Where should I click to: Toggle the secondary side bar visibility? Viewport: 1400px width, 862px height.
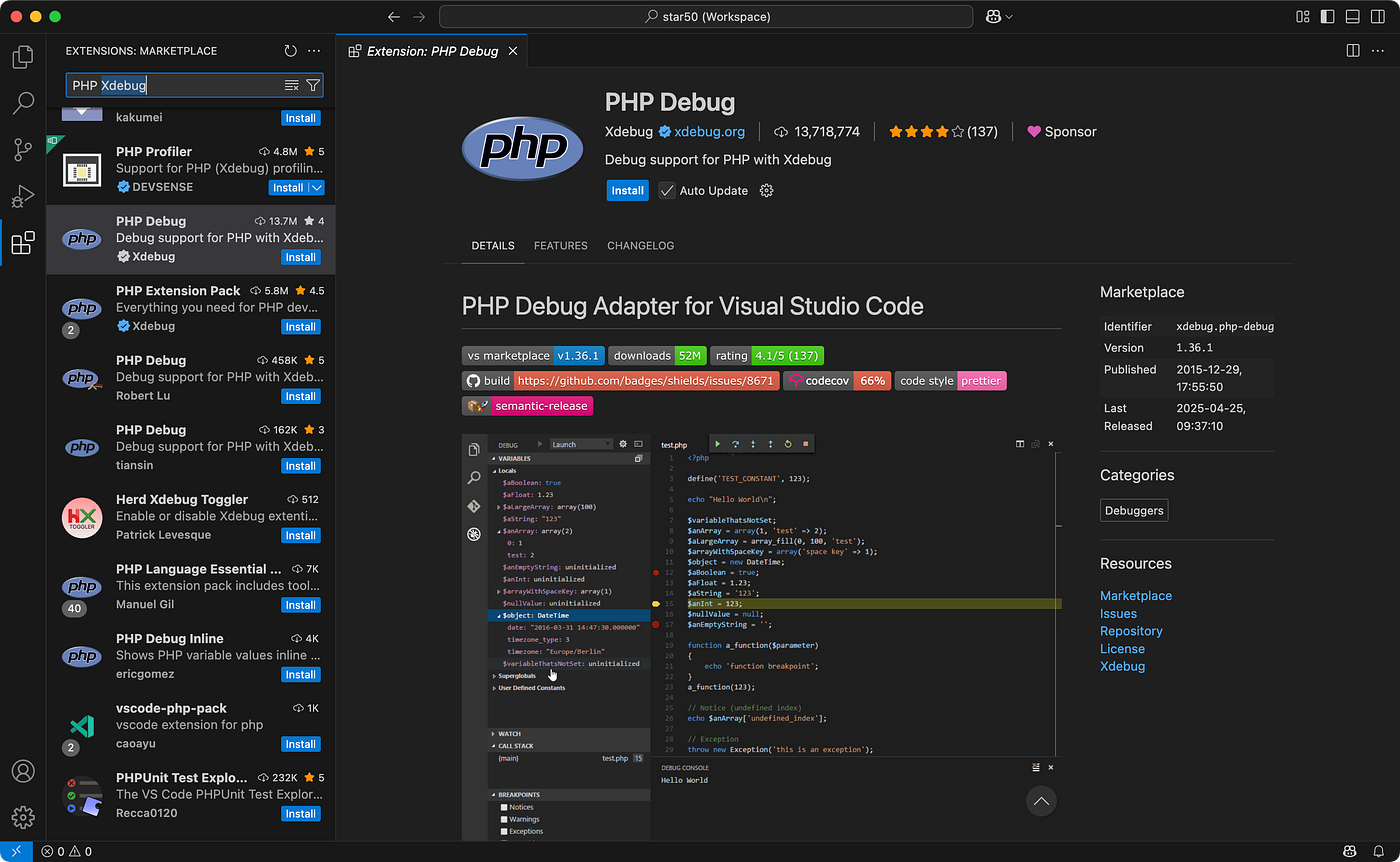(1378, 17)
